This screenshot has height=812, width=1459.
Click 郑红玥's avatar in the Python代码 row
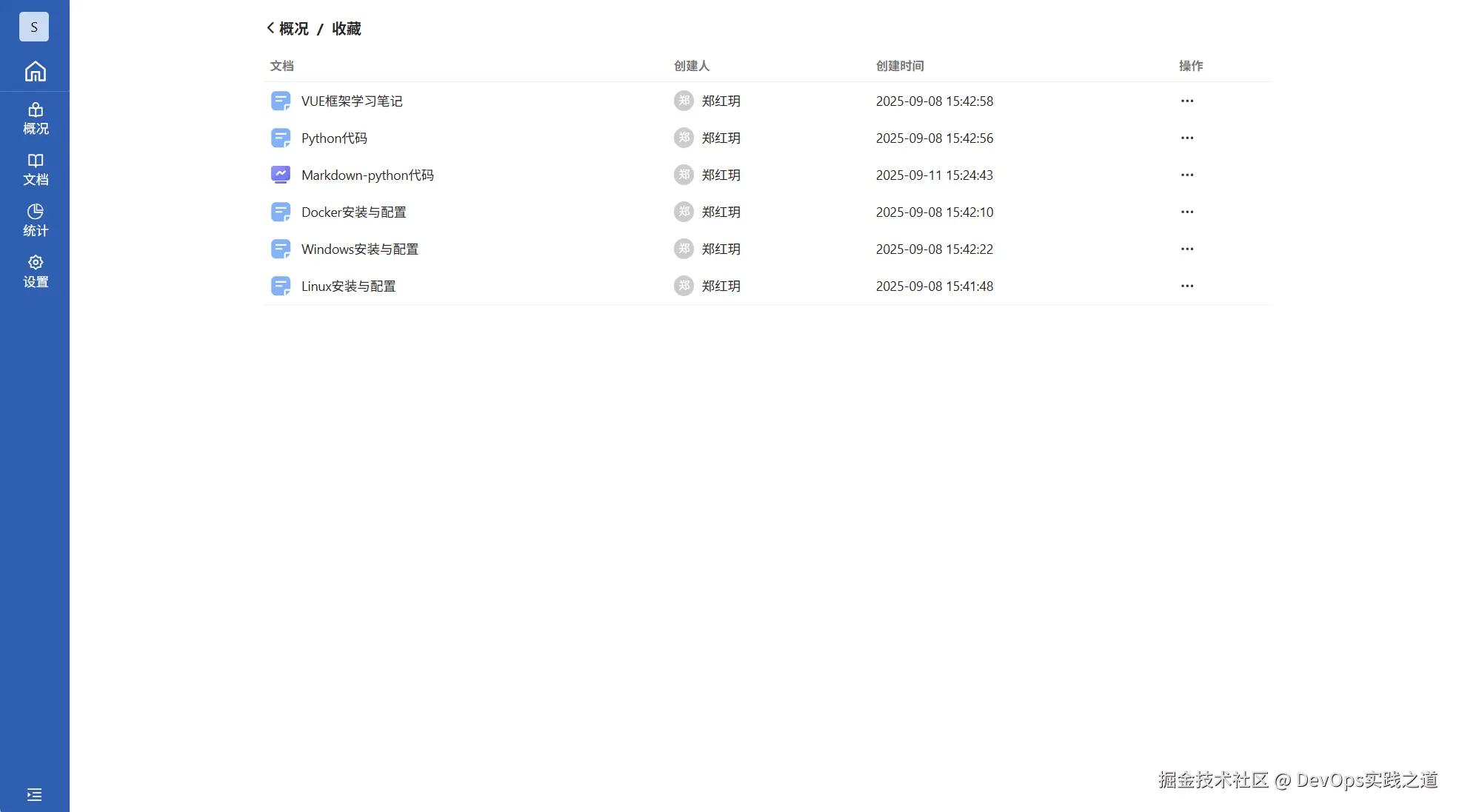683,138
